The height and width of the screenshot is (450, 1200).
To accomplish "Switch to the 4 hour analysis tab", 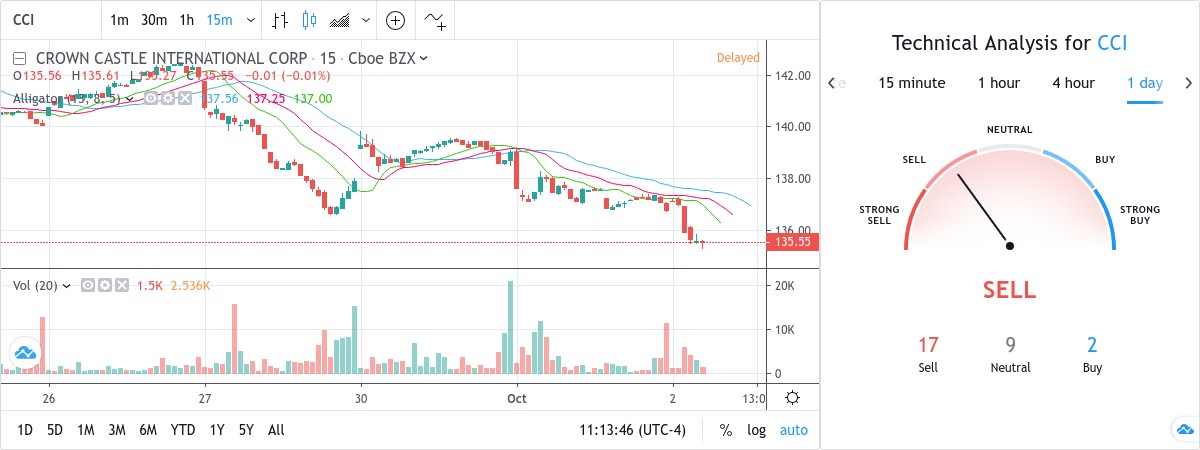I will 1073,83.
